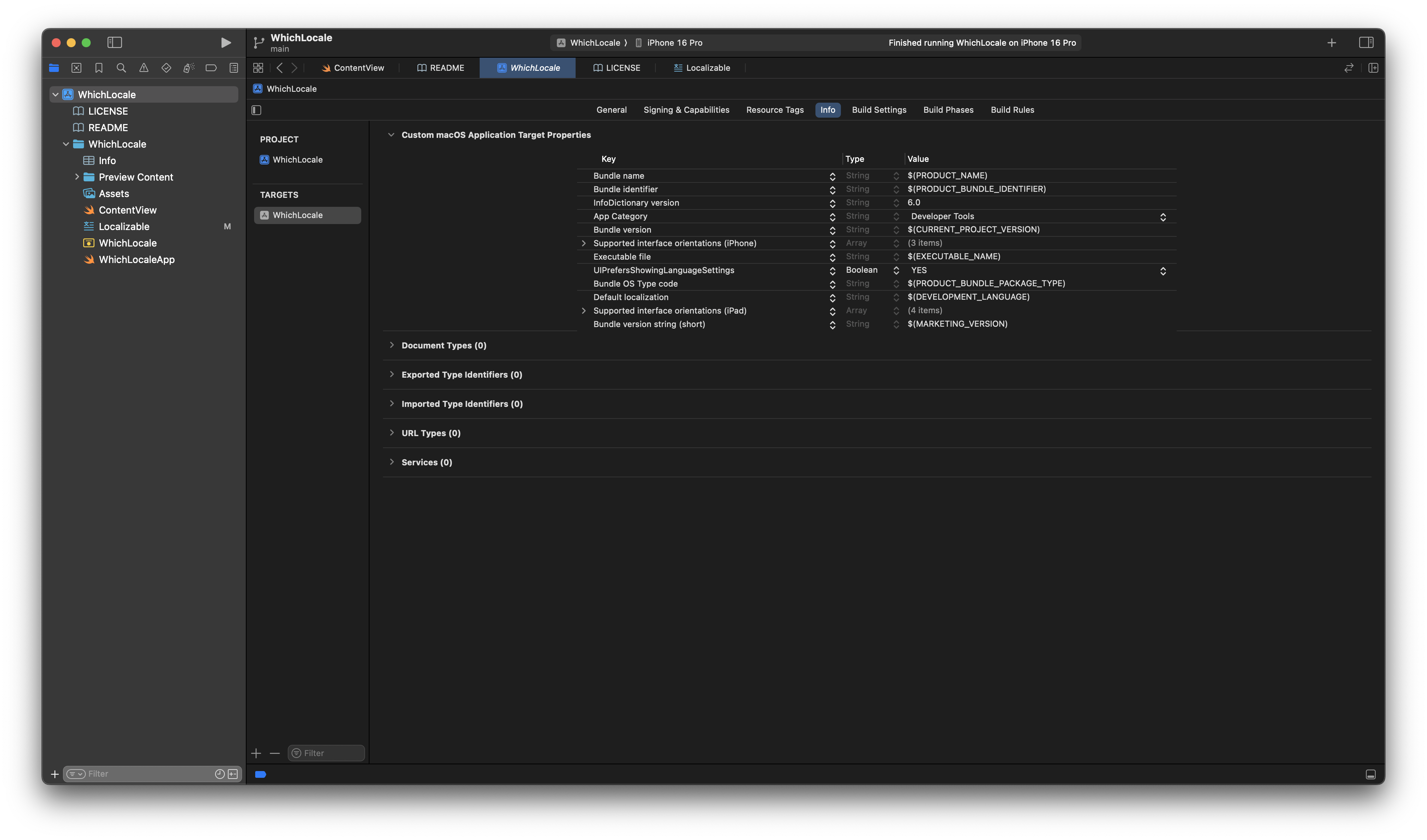Expand the Imported Type Identifiers section
Screen dimensions: 1427x840
(391, 403)
